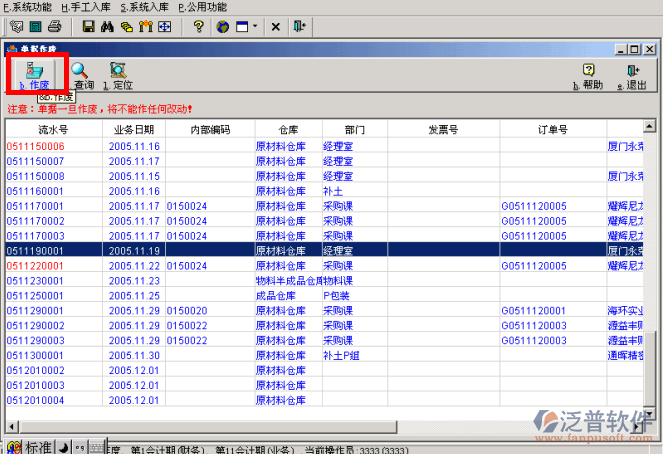Image resolution: width=663 pixels, height=454 pixels.
Task: Sort by the 业务日期 column header
Action: point(134,129)
